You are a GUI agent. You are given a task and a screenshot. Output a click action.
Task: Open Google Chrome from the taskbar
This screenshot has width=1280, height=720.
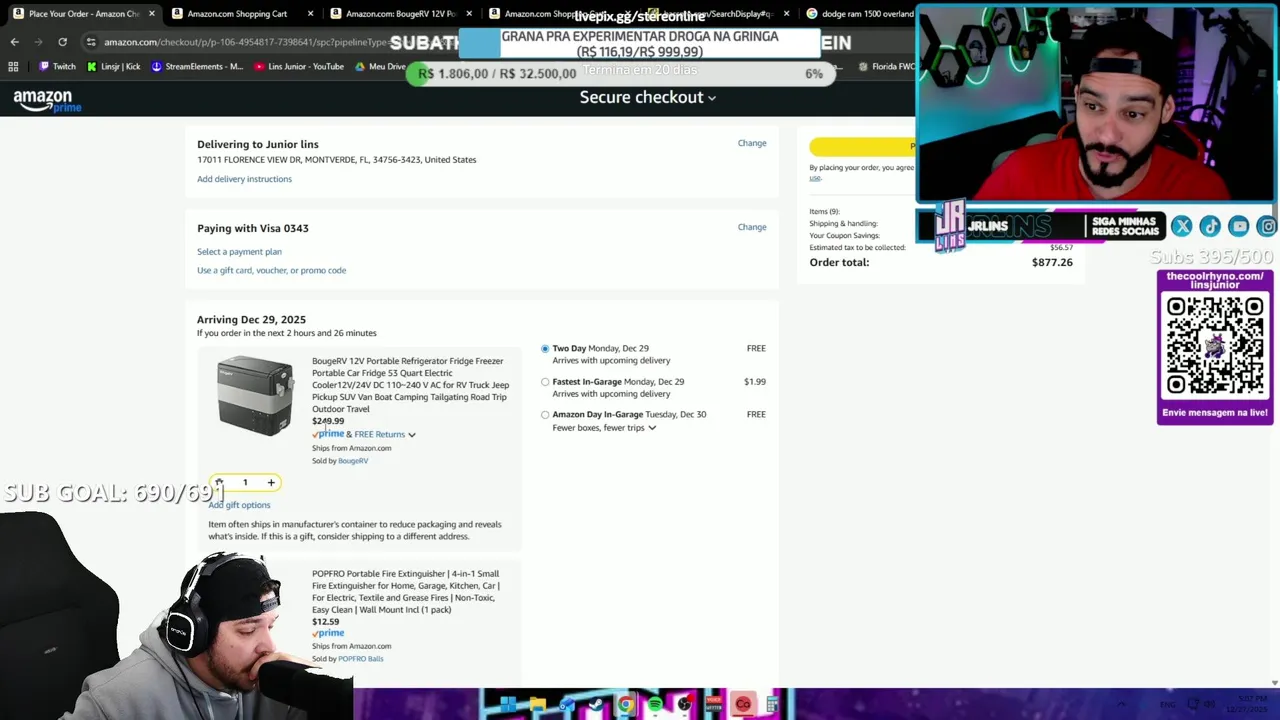625,705
